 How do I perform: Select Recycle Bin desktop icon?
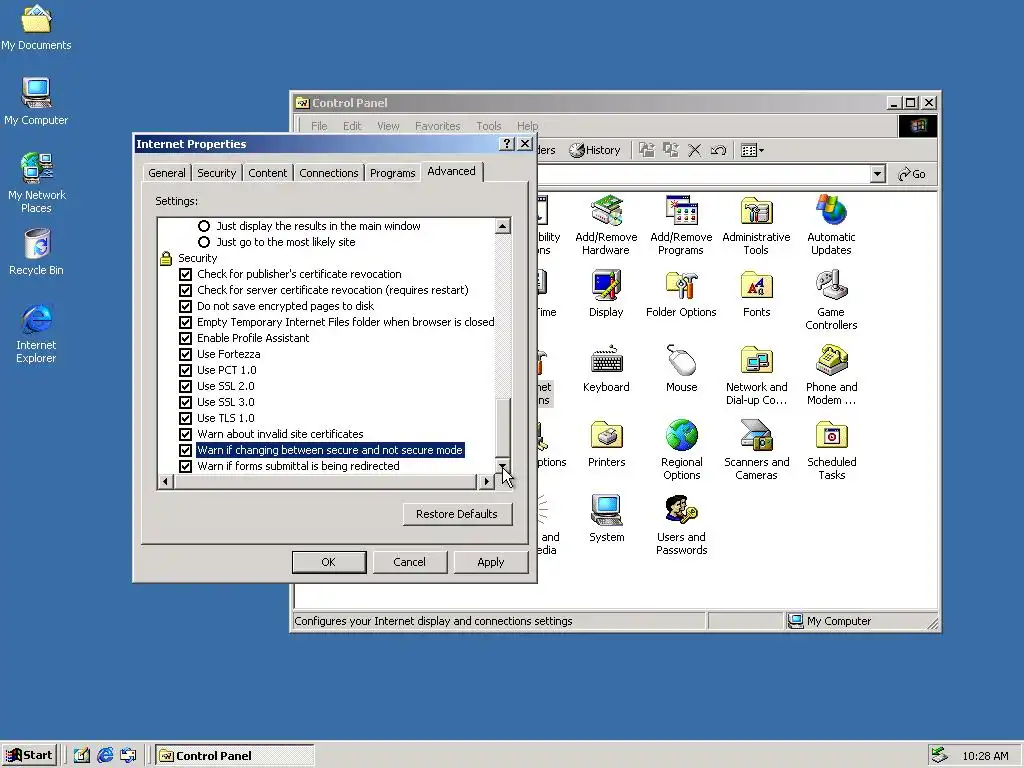[x=36, y=251]
